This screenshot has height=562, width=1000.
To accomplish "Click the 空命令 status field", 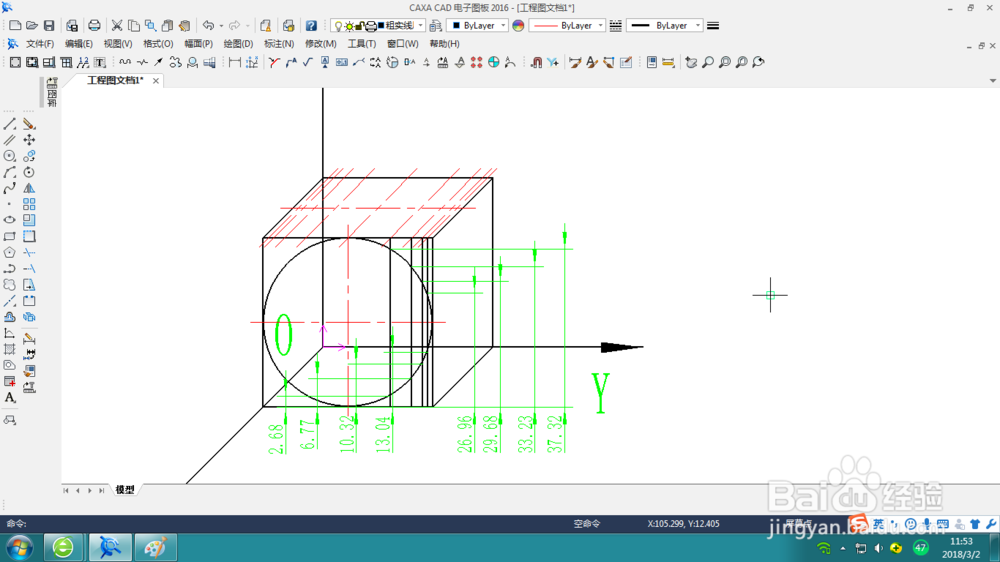I will point(587,524).
